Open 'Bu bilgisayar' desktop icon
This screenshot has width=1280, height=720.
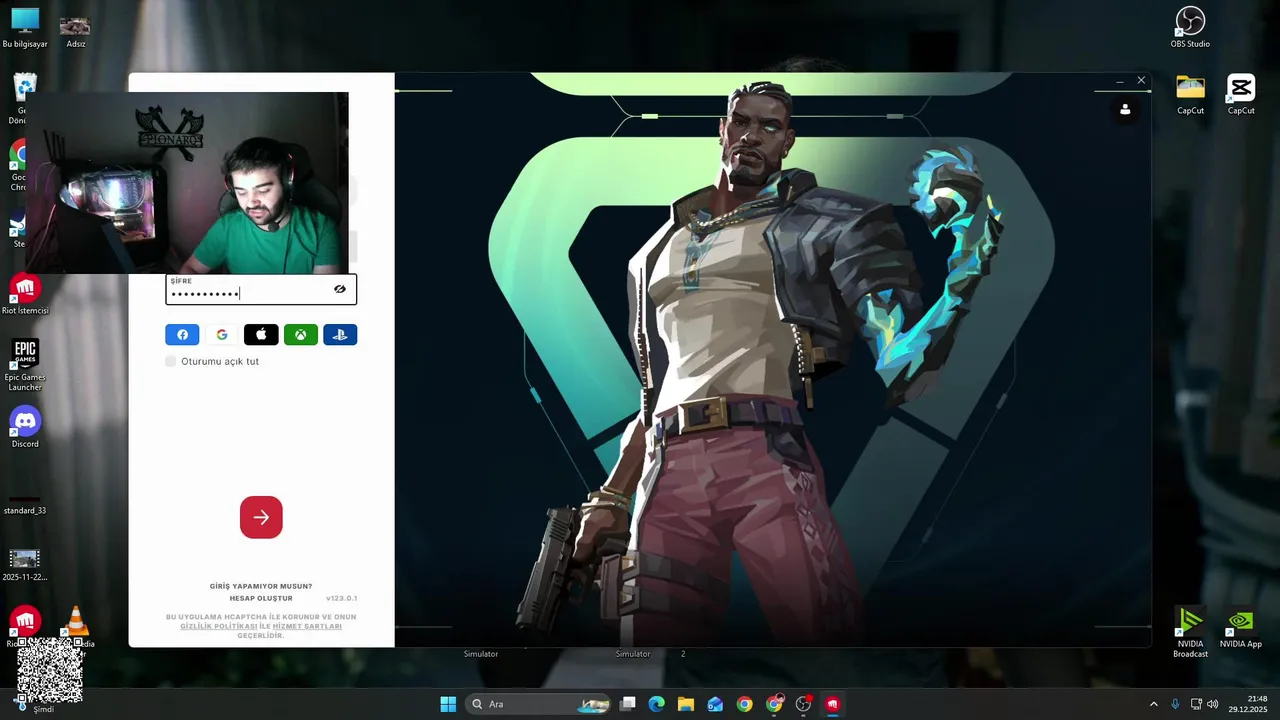click(25, 28)
